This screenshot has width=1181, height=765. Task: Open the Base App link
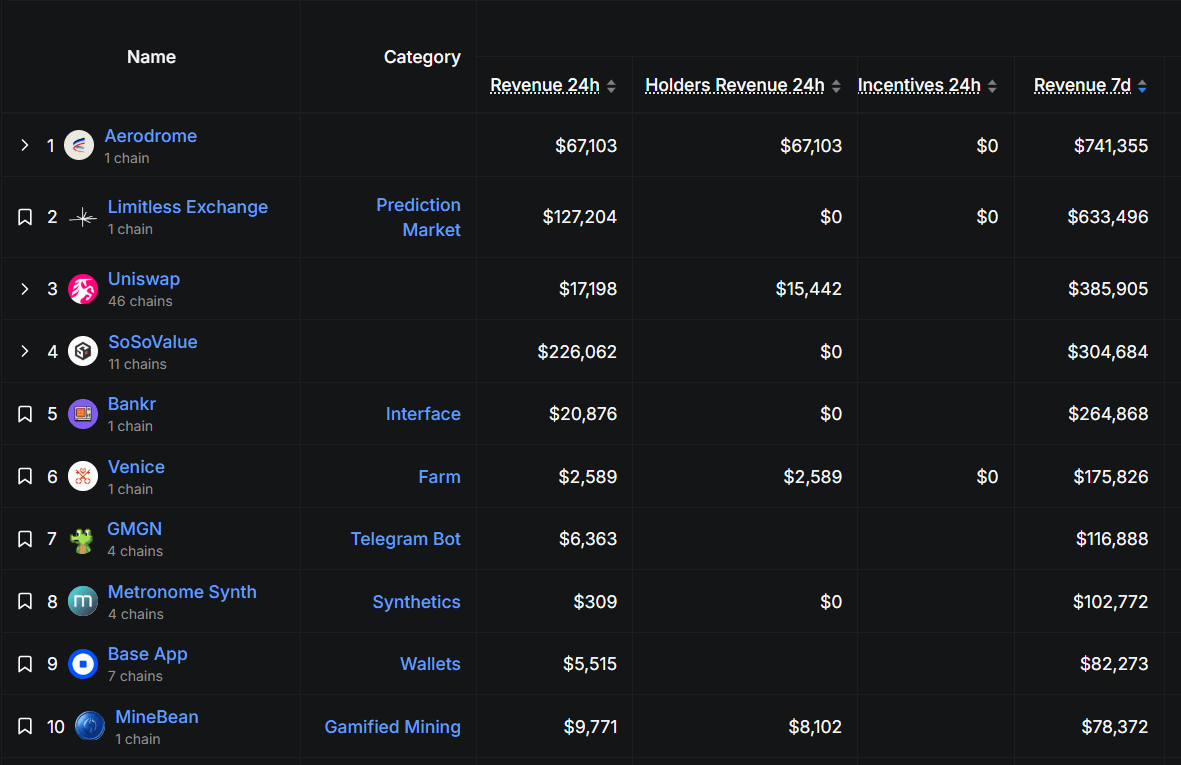(148, 655)
